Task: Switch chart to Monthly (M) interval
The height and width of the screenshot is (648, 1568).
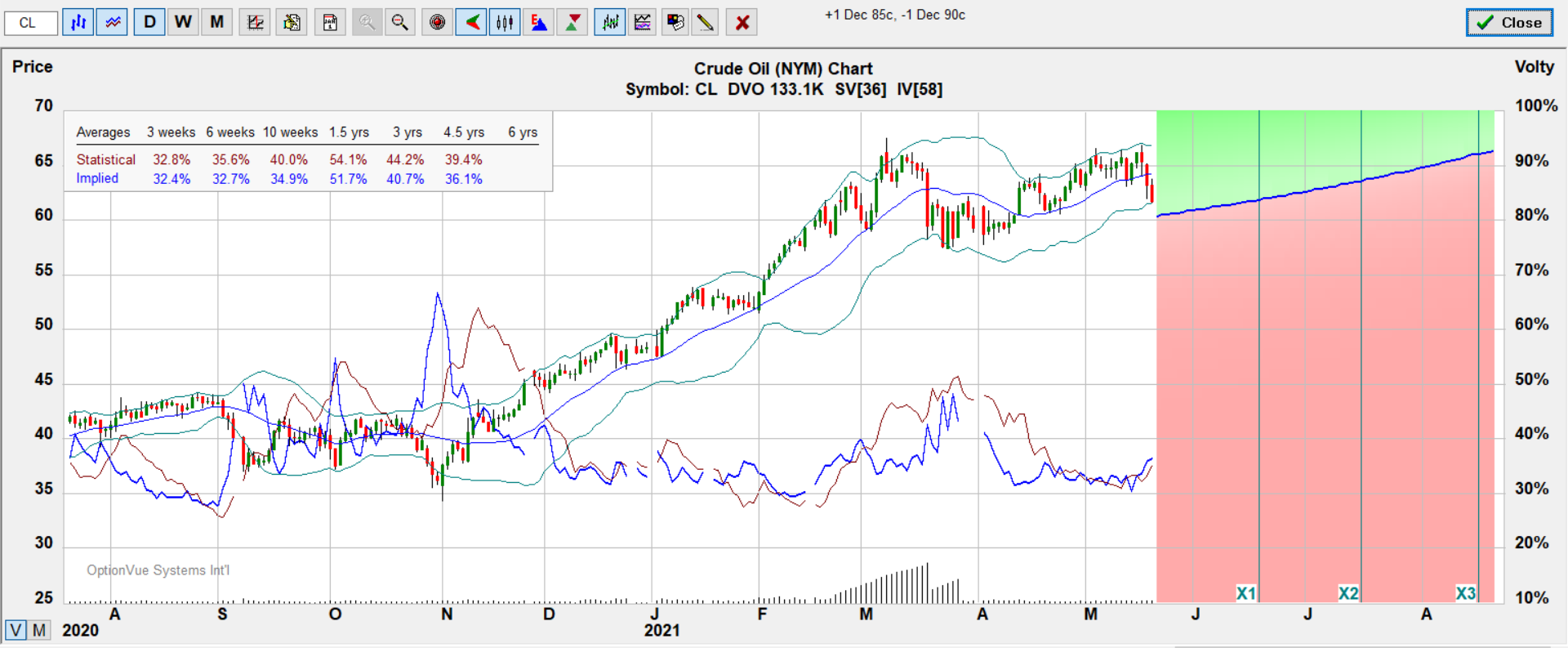Action: pos(216,22)
